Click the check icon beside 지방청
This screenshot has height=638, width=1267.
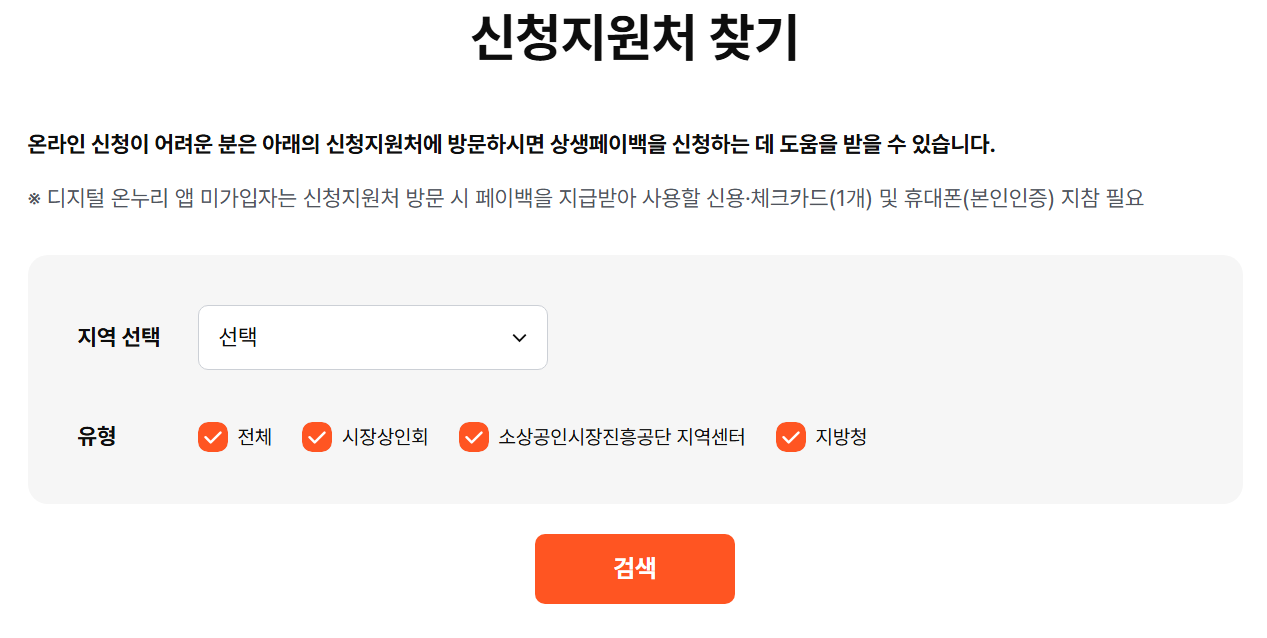pyautogui.click(x=789, y=437)
